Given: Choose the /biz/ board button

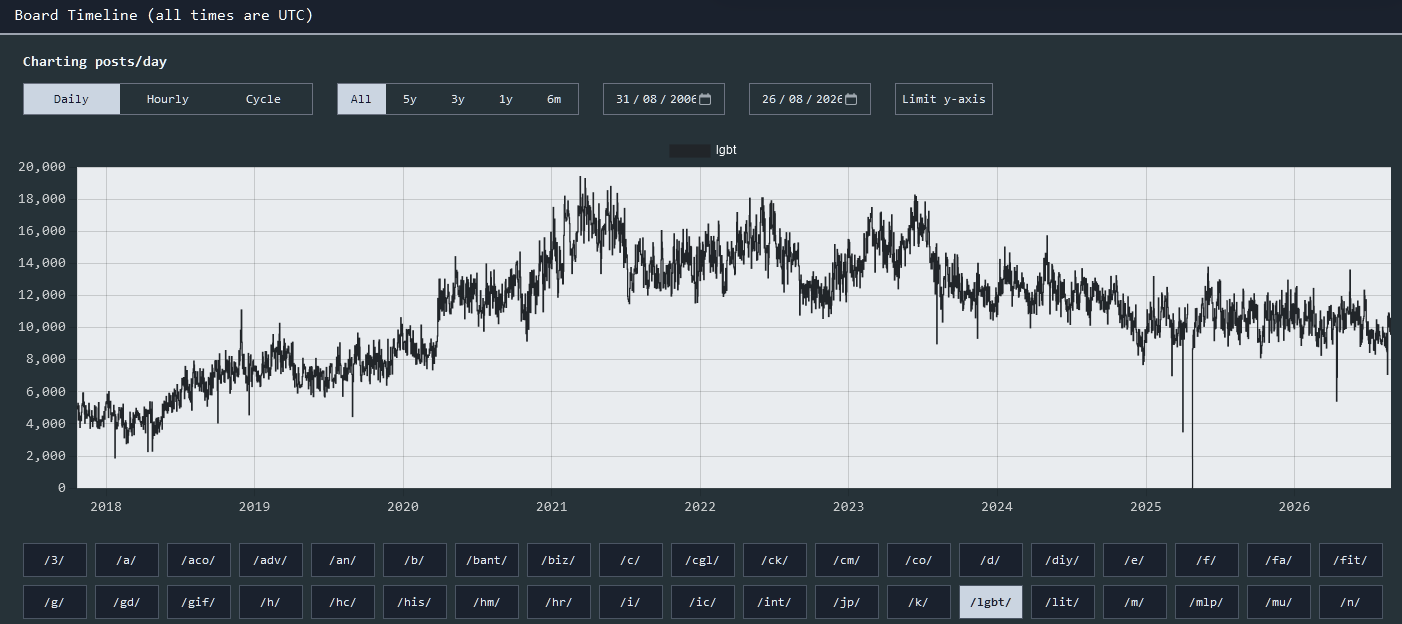Looking at the screenshot, I should pos(559,560).
